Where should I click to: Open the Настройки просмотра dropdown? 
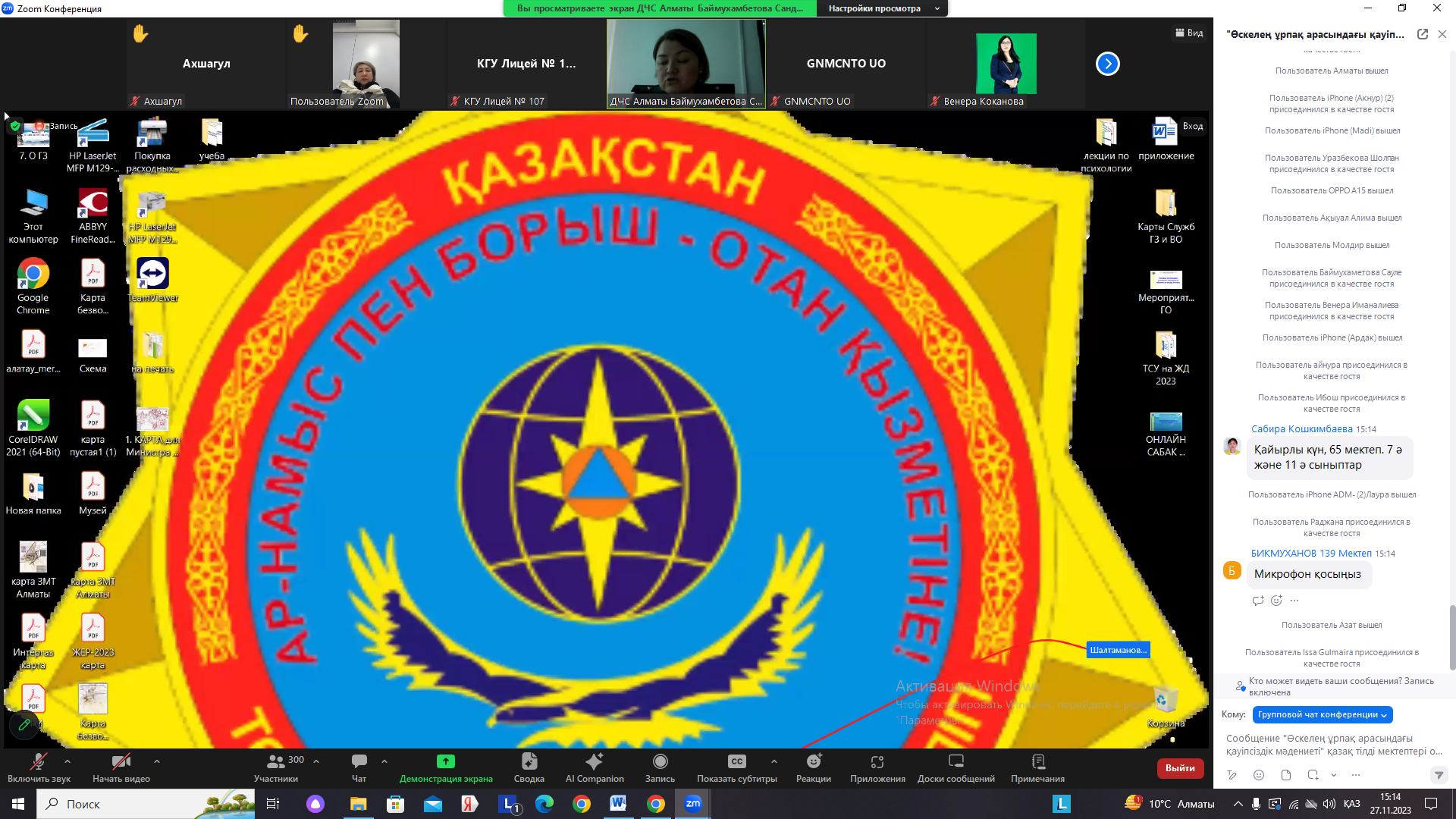pos(883,8)
